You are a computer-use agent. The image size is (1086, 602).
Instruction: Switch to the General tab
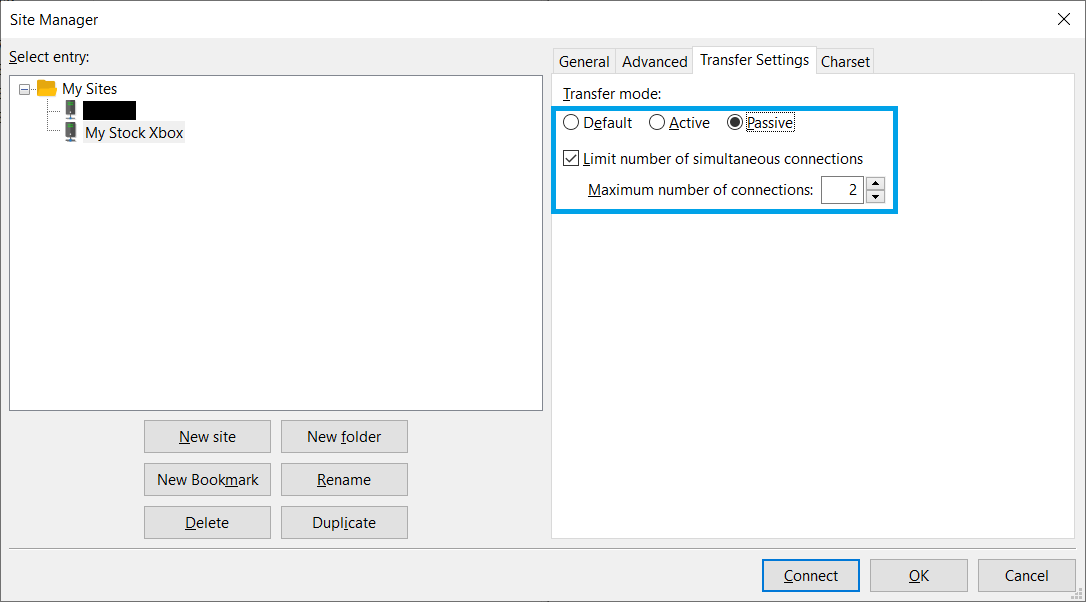point(584,62)
